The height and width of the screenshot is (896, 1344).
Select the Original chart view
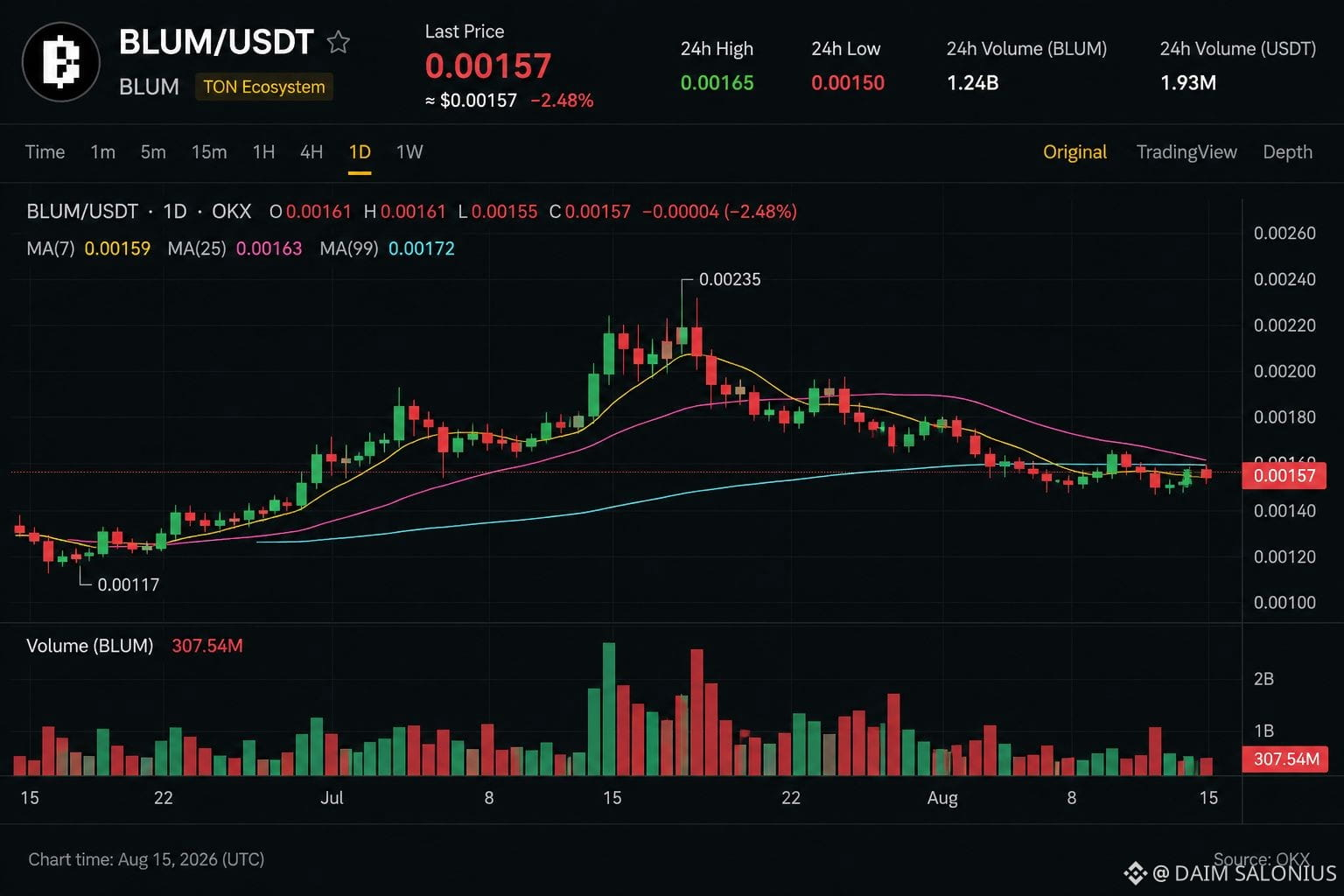click(x=1074, y=152)
